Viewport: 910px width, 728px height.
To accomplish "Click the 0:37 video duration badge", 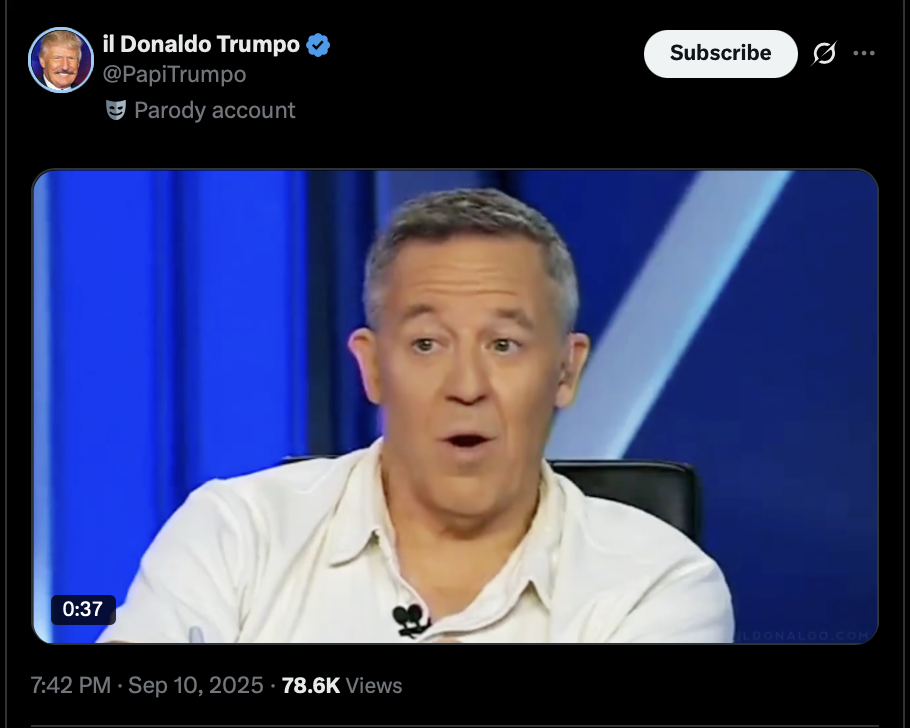I will click(x=83, y=609).
